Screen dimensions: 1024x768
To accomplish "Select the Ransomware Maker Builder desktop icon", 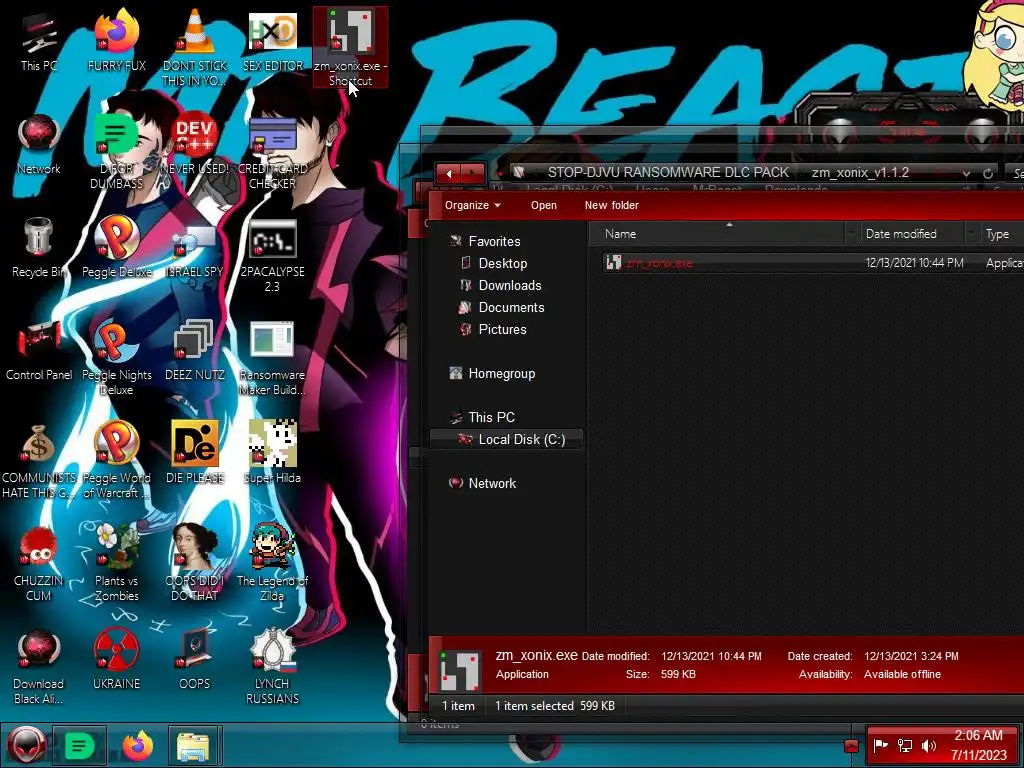I will [273, 358].
